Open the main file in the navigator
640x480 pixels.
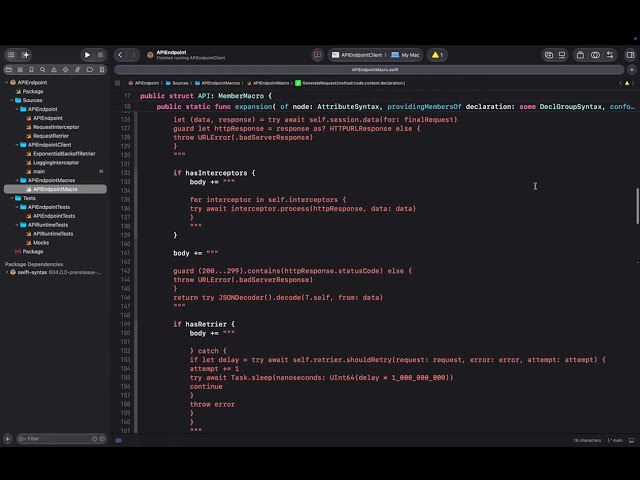36,171
